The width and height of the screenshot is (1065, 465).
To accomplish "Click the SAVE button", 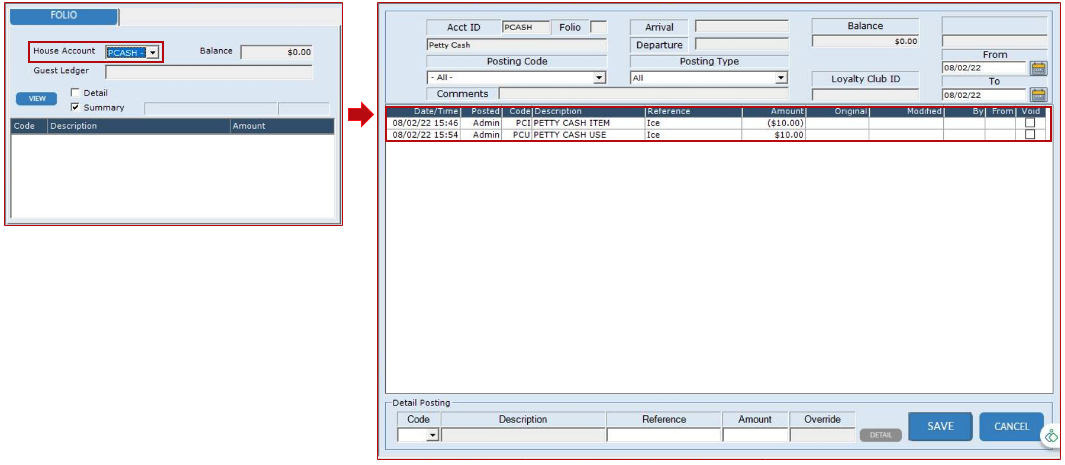I will click(x=939, y=426).
